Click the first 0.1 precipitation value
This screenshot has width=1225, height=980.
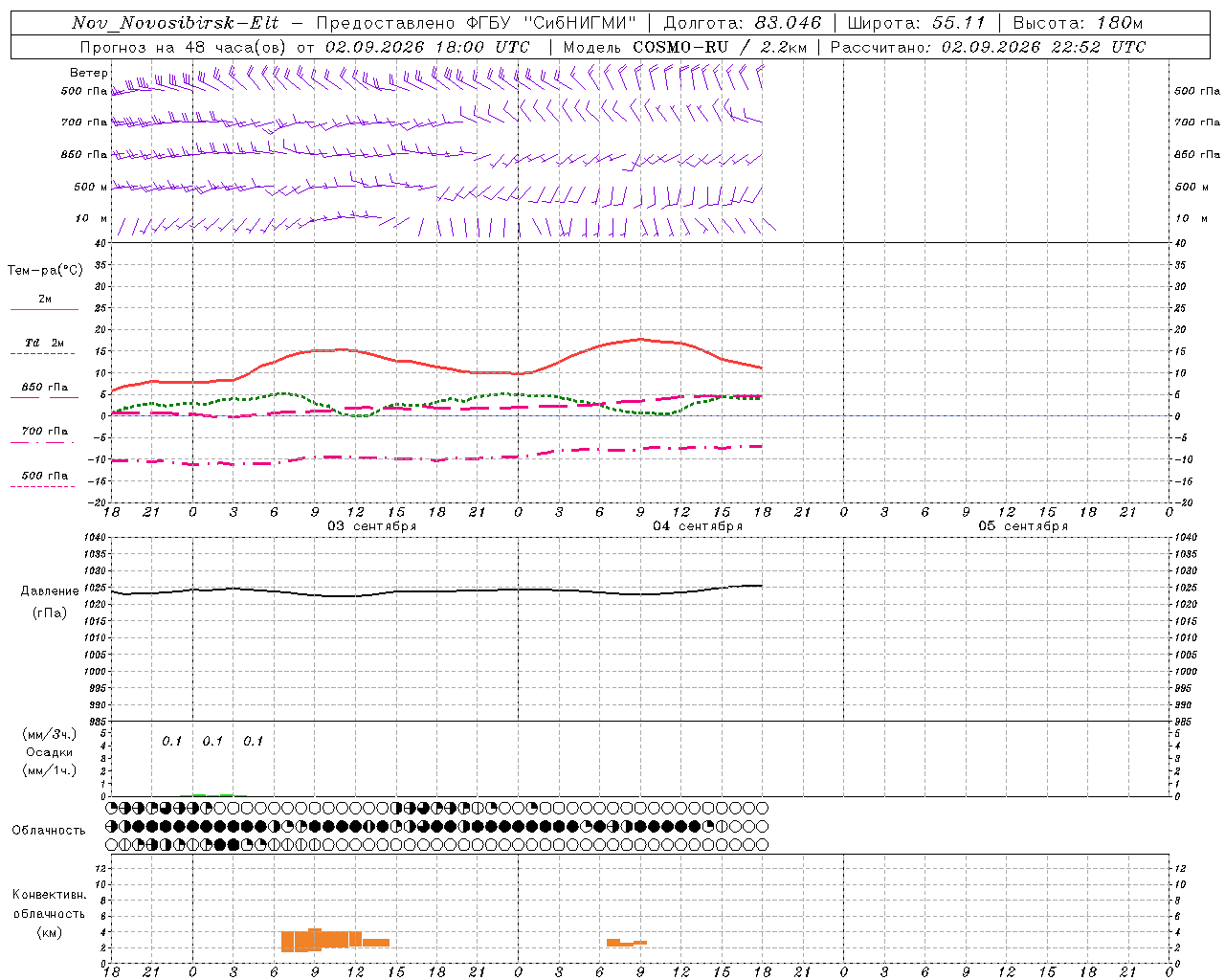click(171, 741)
